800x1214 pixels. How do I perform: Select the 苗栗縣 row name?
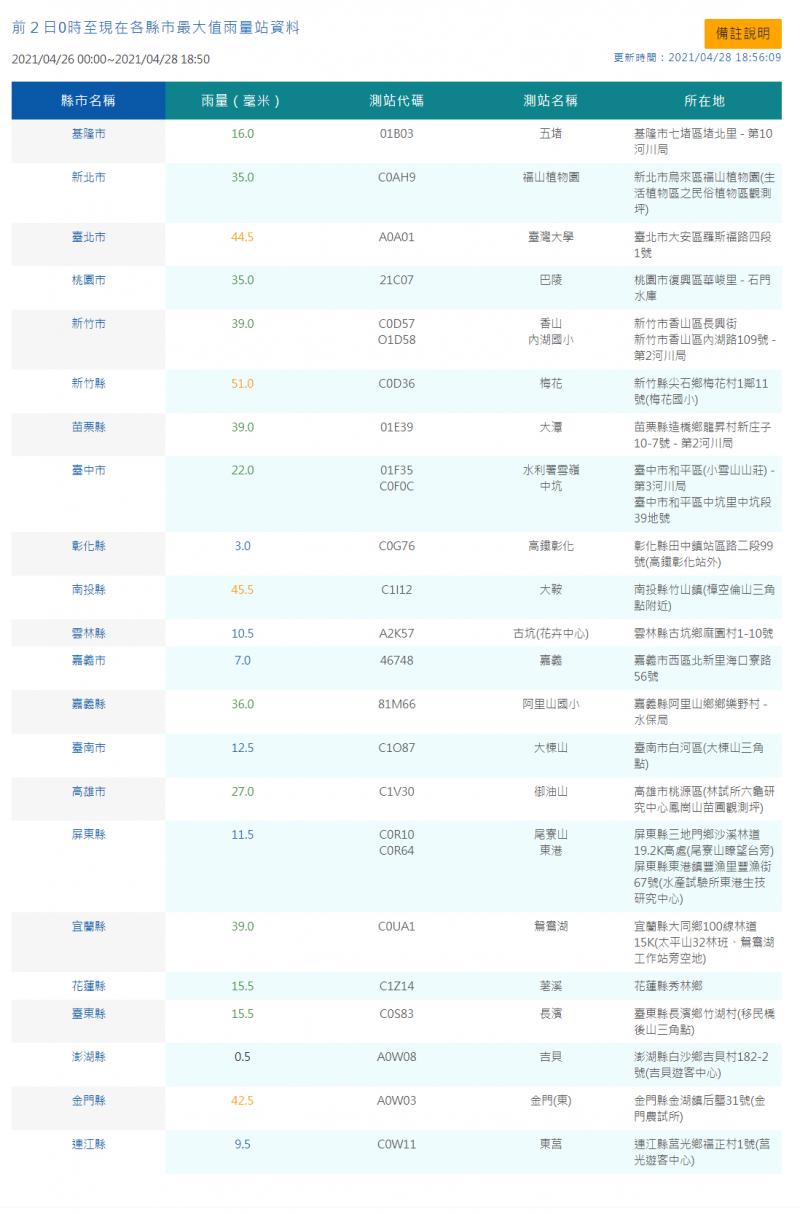88,427
